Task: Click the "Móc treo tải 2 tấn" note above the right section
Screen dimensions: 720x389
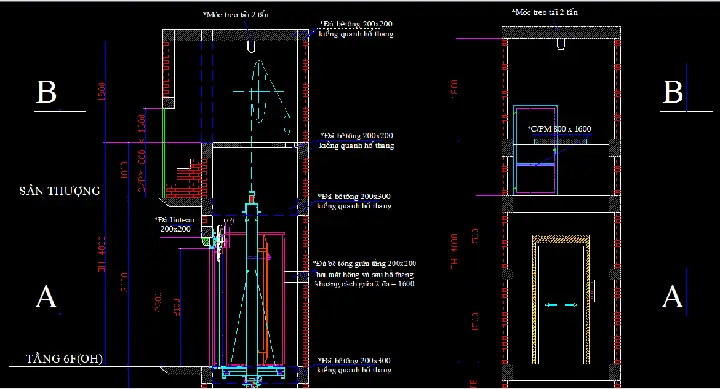Action: [545, 12]
